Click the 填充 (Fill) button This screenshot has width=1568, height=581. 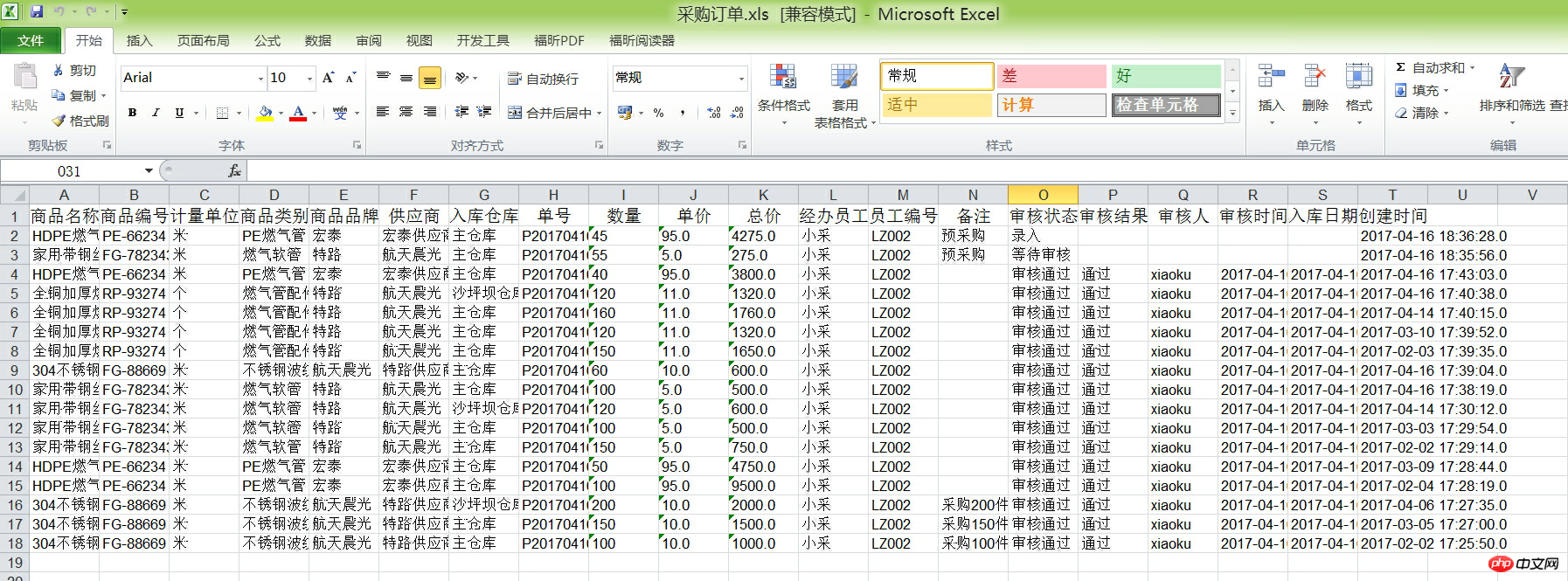pyautogui.click(x=1422, y=90)
